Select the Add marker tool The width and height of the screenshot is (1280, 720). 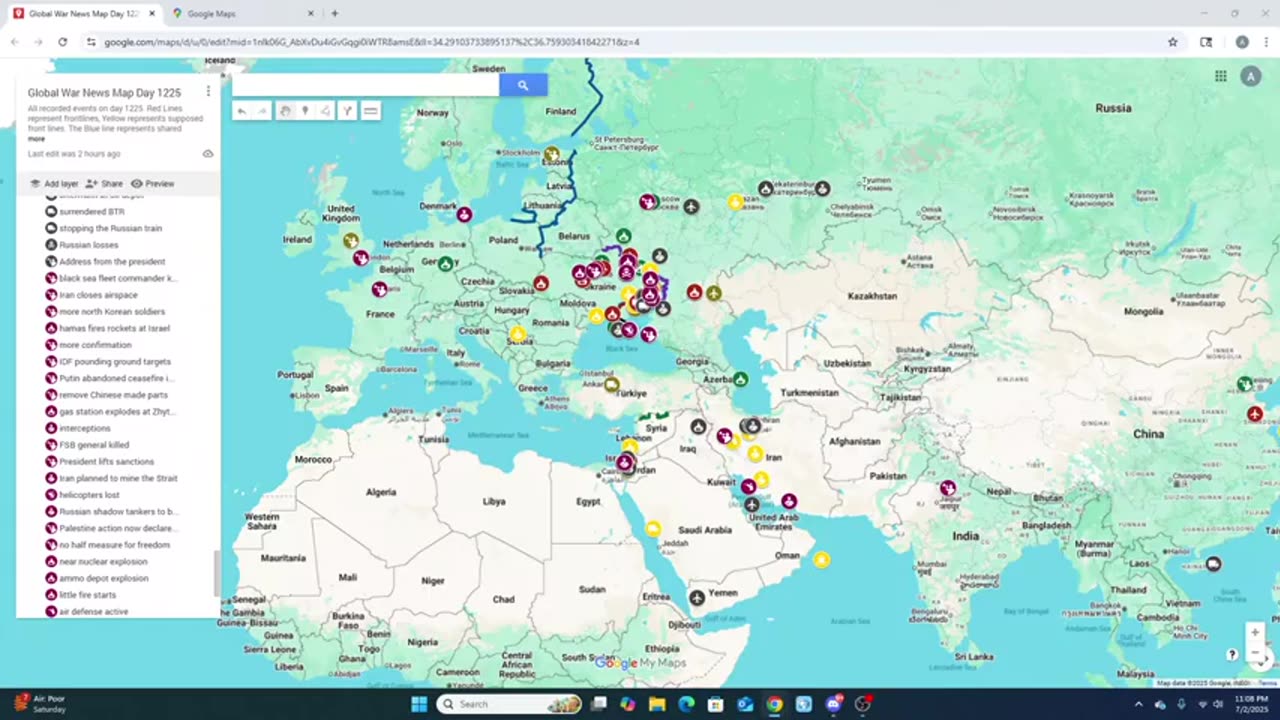coord(305,111)
